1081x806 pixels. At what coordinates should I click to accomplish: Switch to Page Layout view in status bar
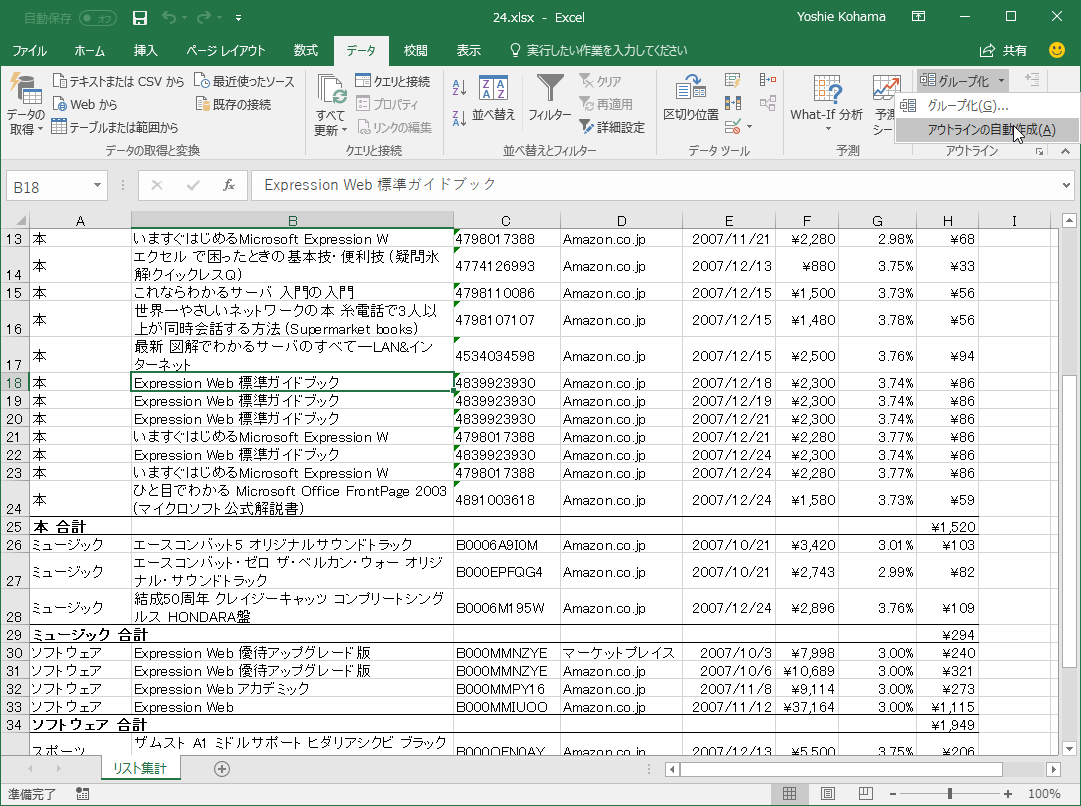828,794
